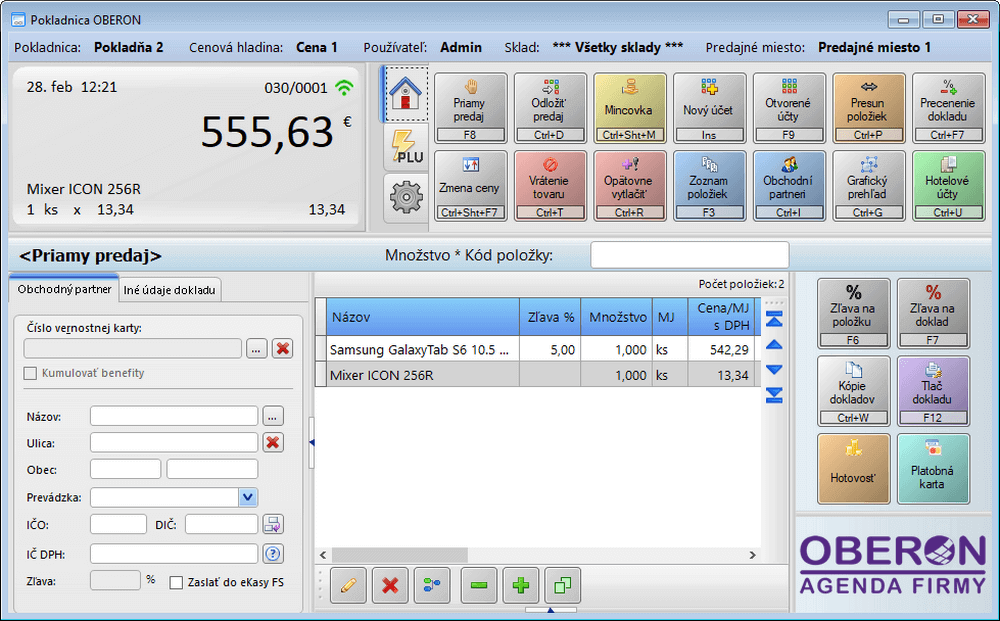Enable Kumulovať benefity checkbox
Viewport: 1000px width, 621px height.
(31, 374)
